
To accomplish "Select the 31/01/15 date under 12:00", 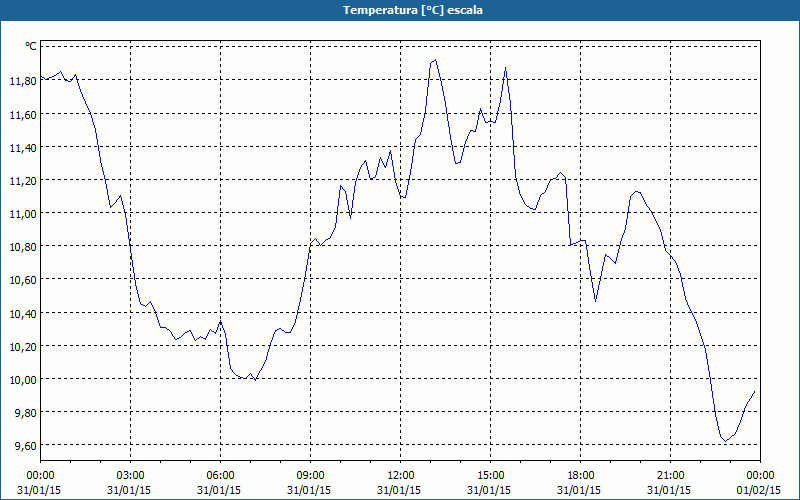I will pyautogui.click(x=399, y=490).
